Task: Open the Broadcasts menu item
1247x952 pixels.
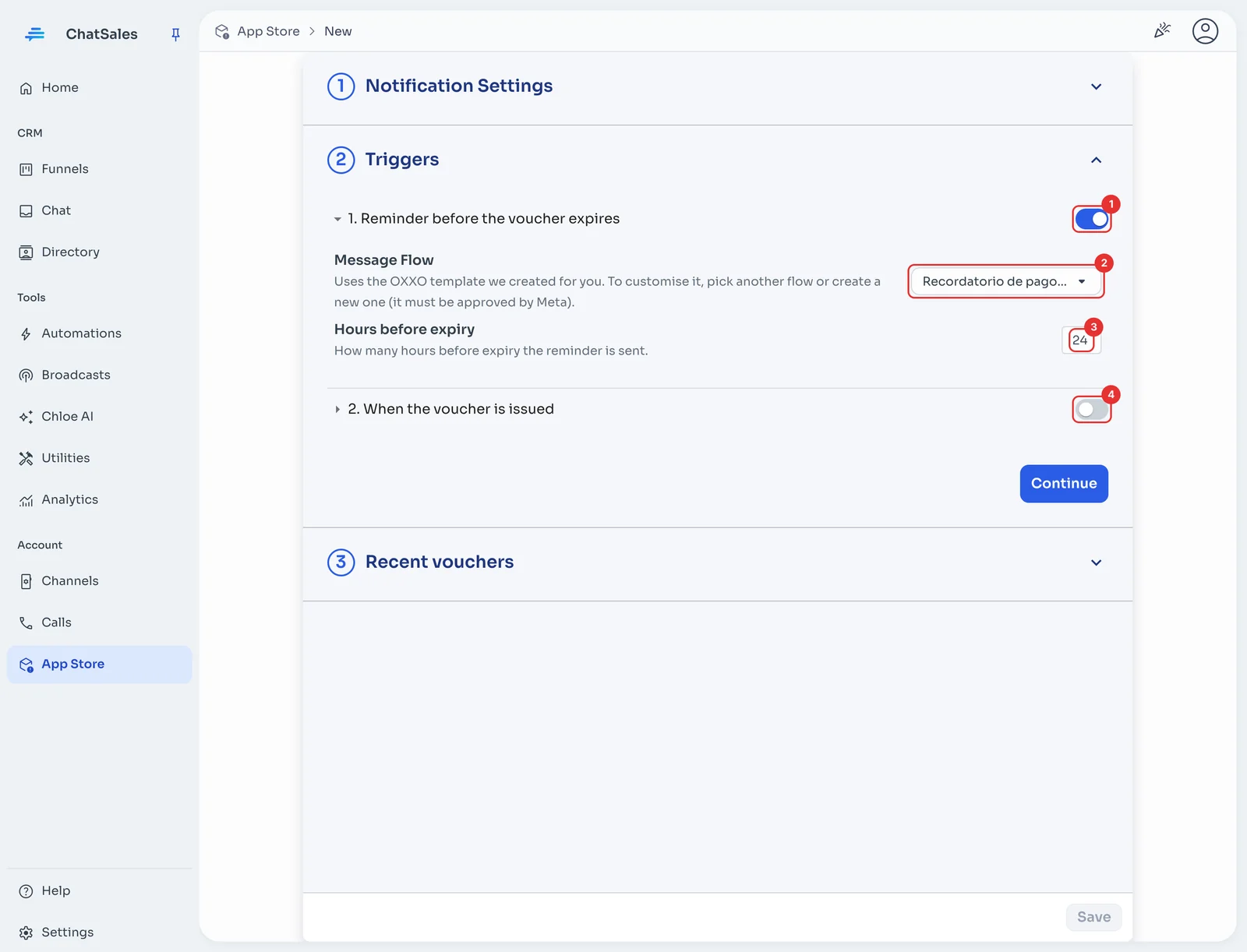Action: [x=100, y=375]
